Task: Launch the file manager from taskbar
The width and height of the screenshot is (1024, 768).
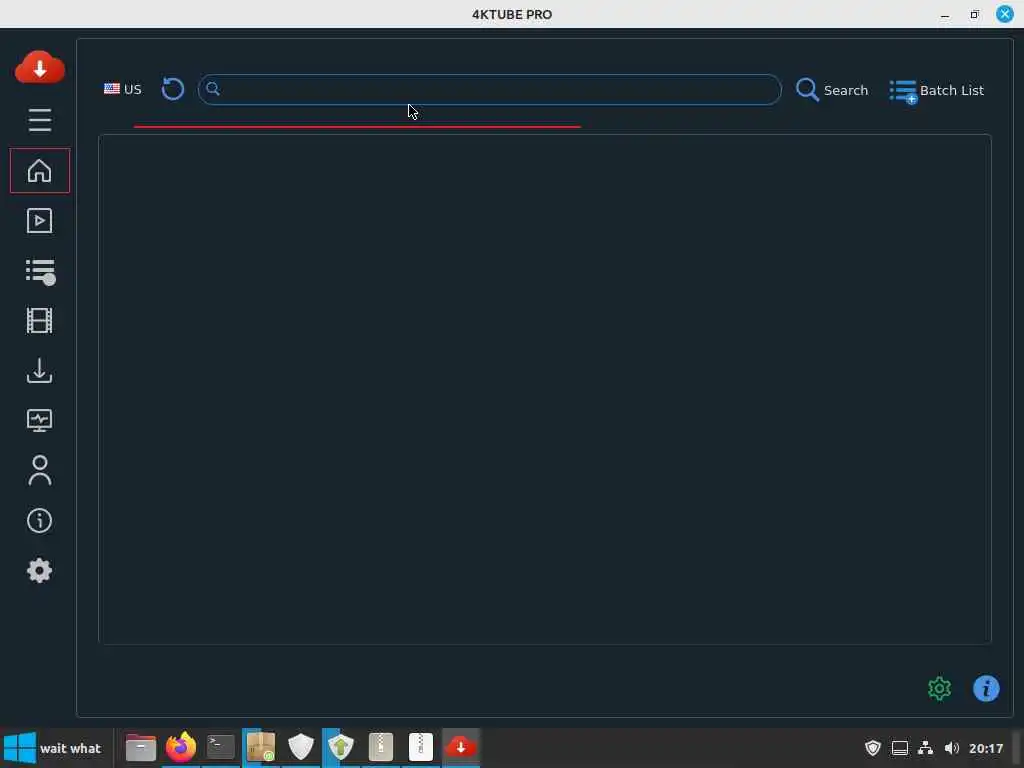Action: 141,747
